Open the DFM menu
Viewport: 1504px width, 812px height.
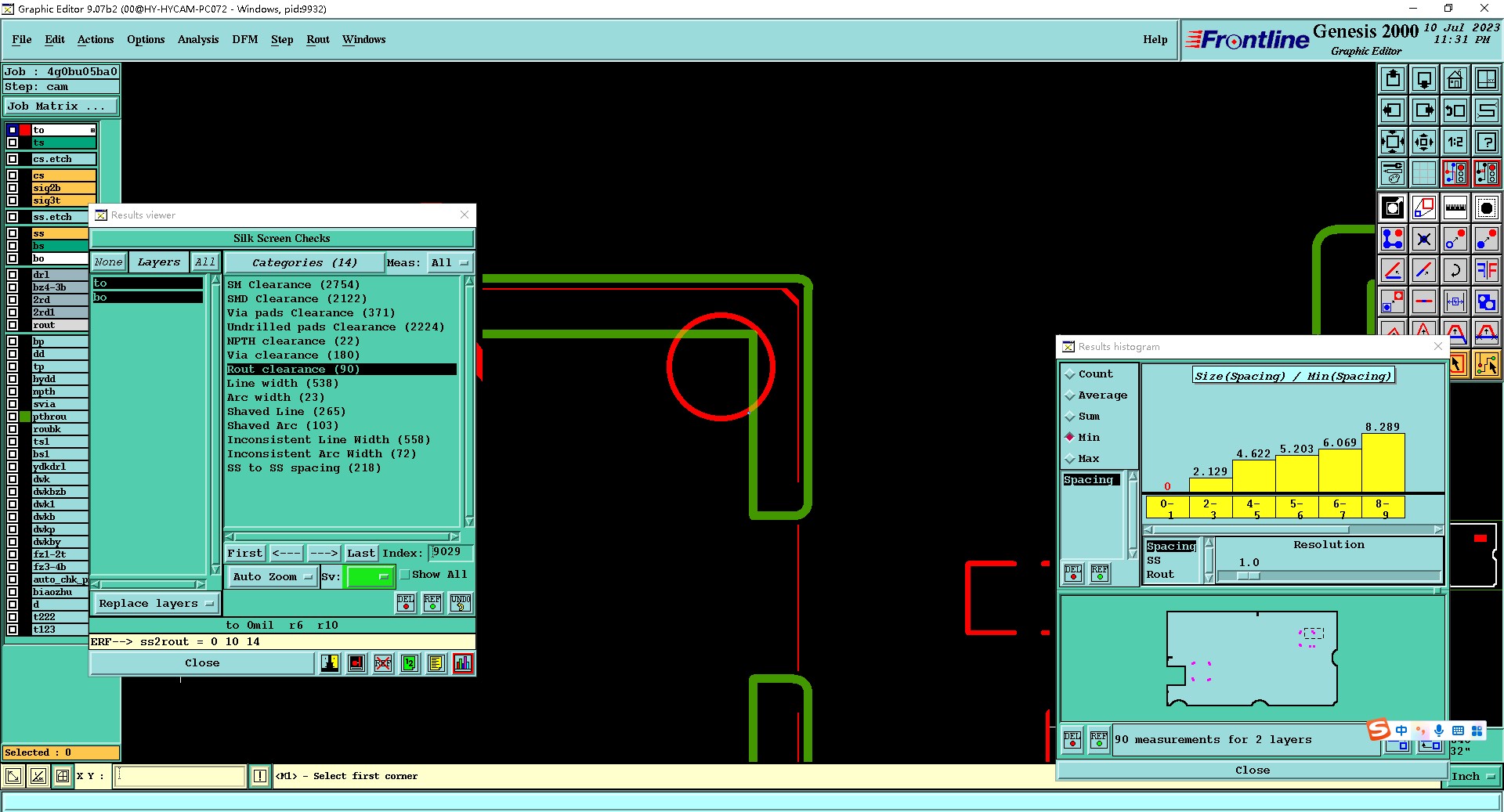point(244,40)
